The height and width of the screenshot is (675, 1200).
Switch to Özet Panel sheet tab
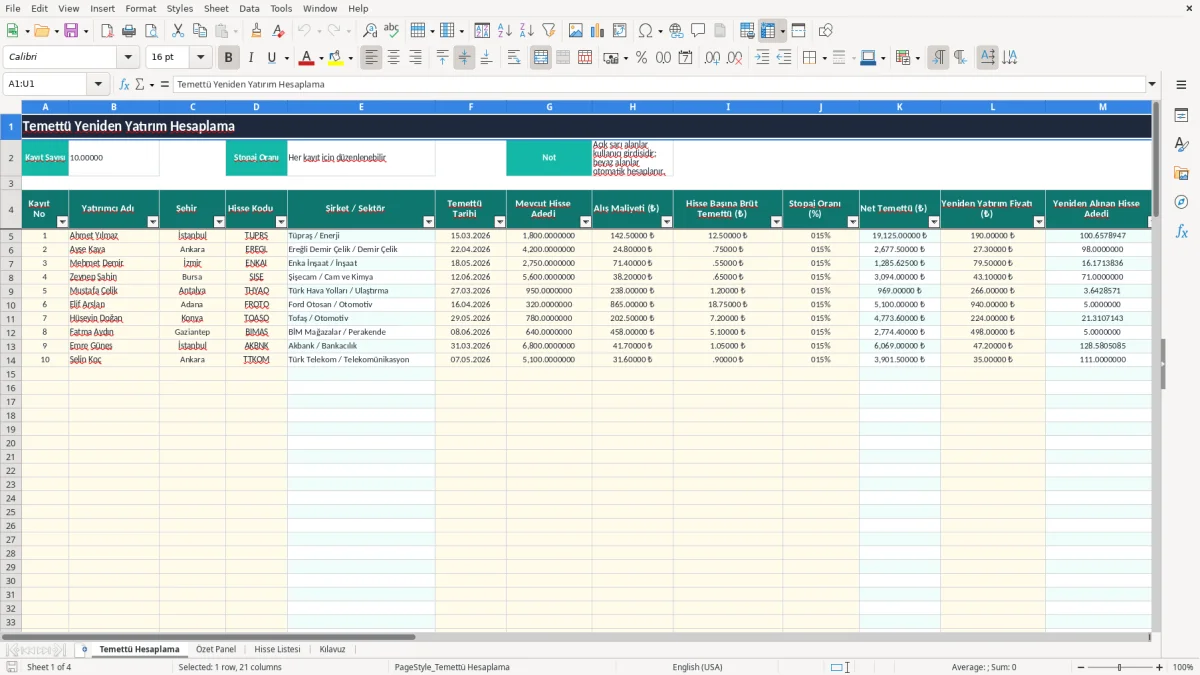coord(216,649)
